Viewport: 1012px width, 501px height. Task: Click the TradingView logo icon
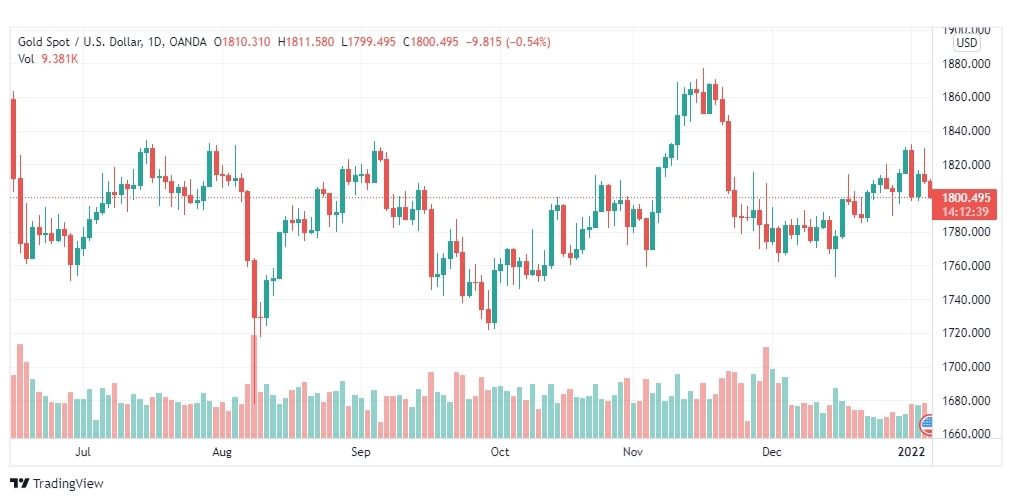click(x=20, y=484)
